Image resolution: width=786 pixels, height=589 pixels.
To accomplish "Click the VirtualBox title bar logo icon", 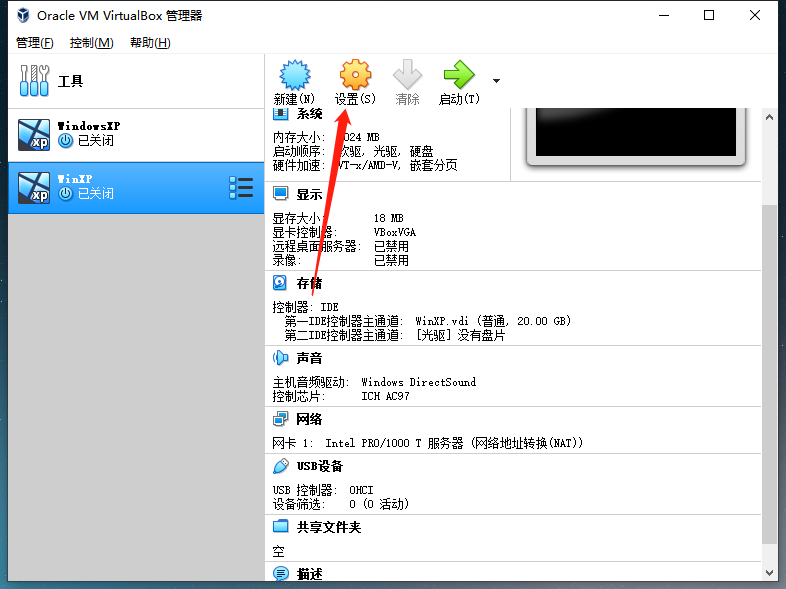I will [x=23, y=16].
